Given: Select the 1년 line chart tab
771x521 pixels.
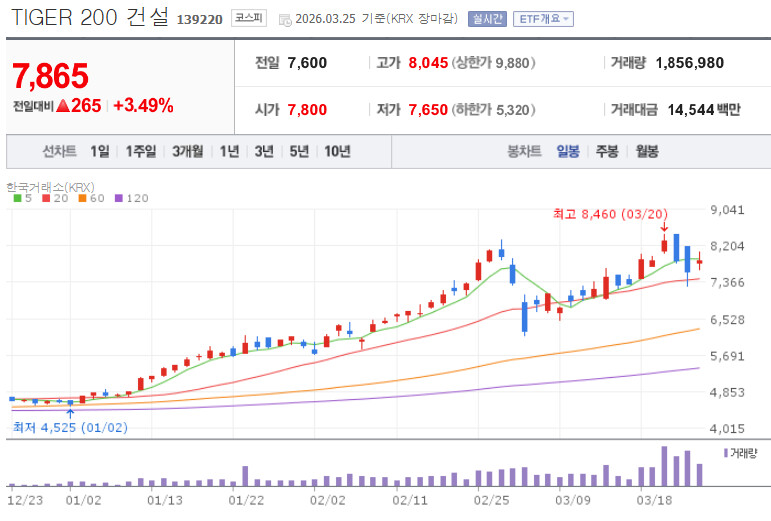Looking at the screenshot, I should point(229,151).
